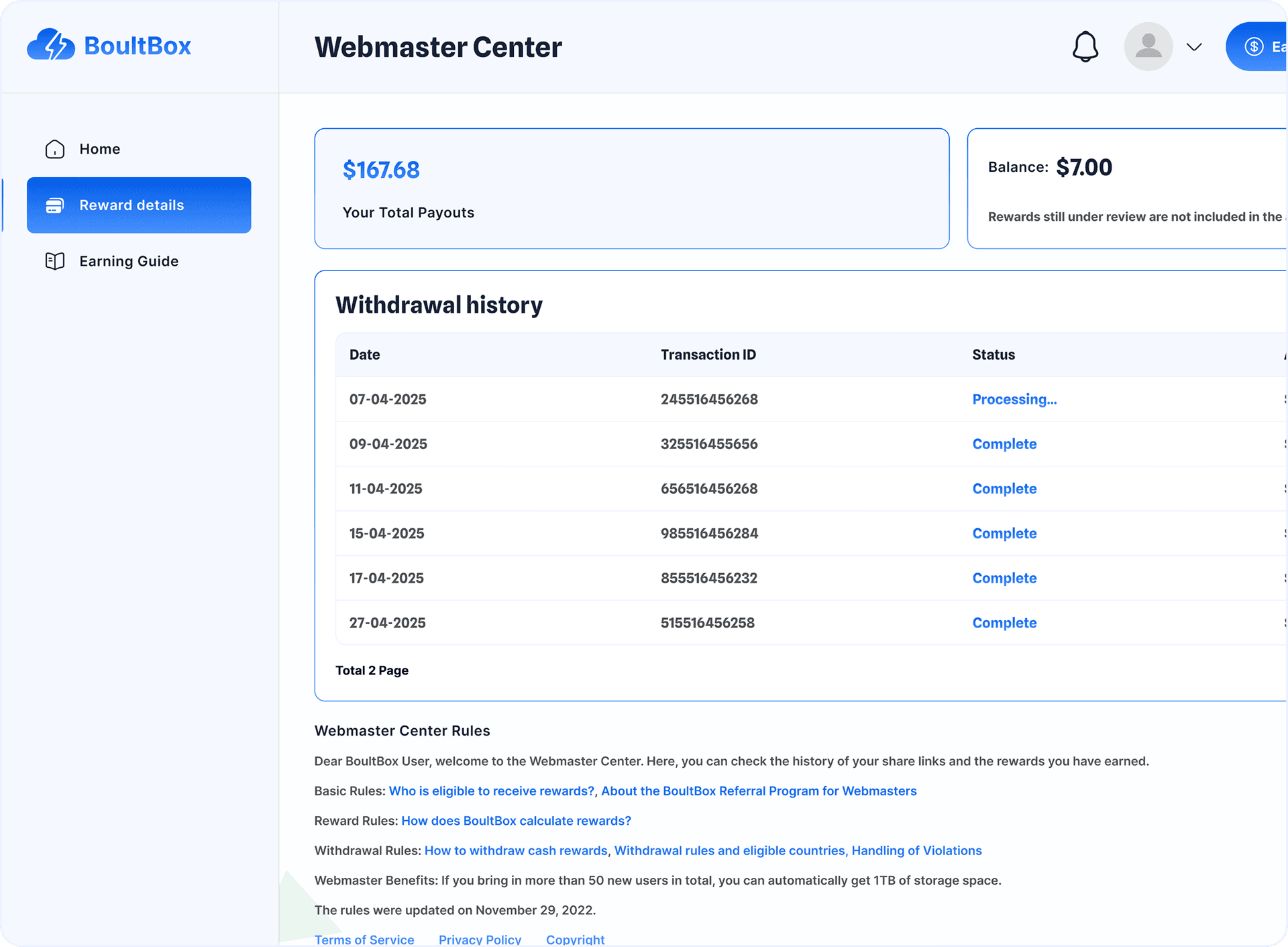Open 'Who is eligible to receive rewards?' link
This screenshot has height=947, width=1288.
492,791
